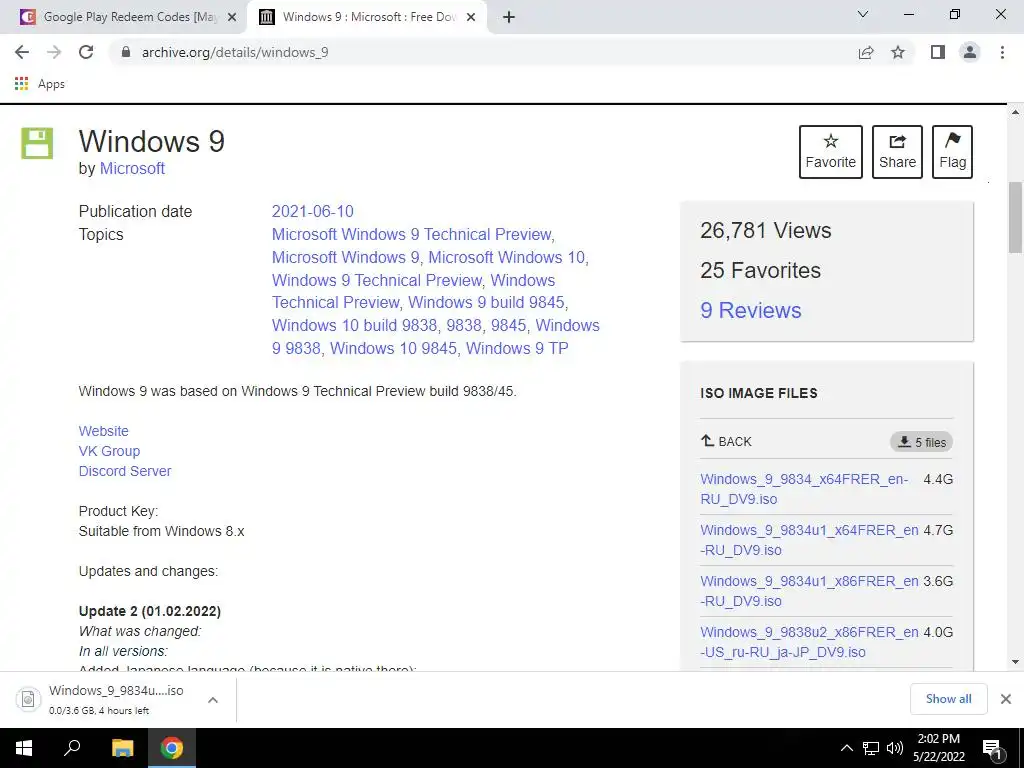Open the 9 Reviews link

coord(750,310)
